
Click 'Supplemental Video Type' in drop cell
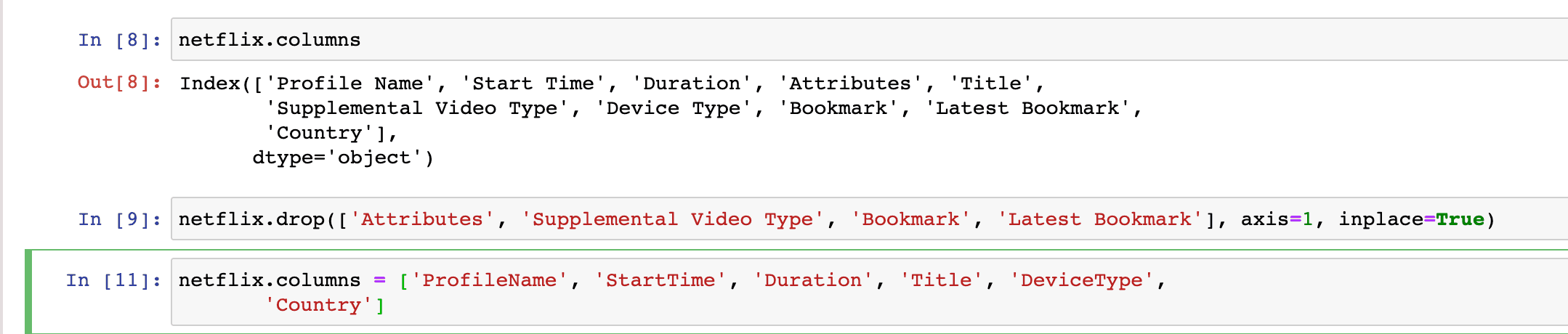672,219
